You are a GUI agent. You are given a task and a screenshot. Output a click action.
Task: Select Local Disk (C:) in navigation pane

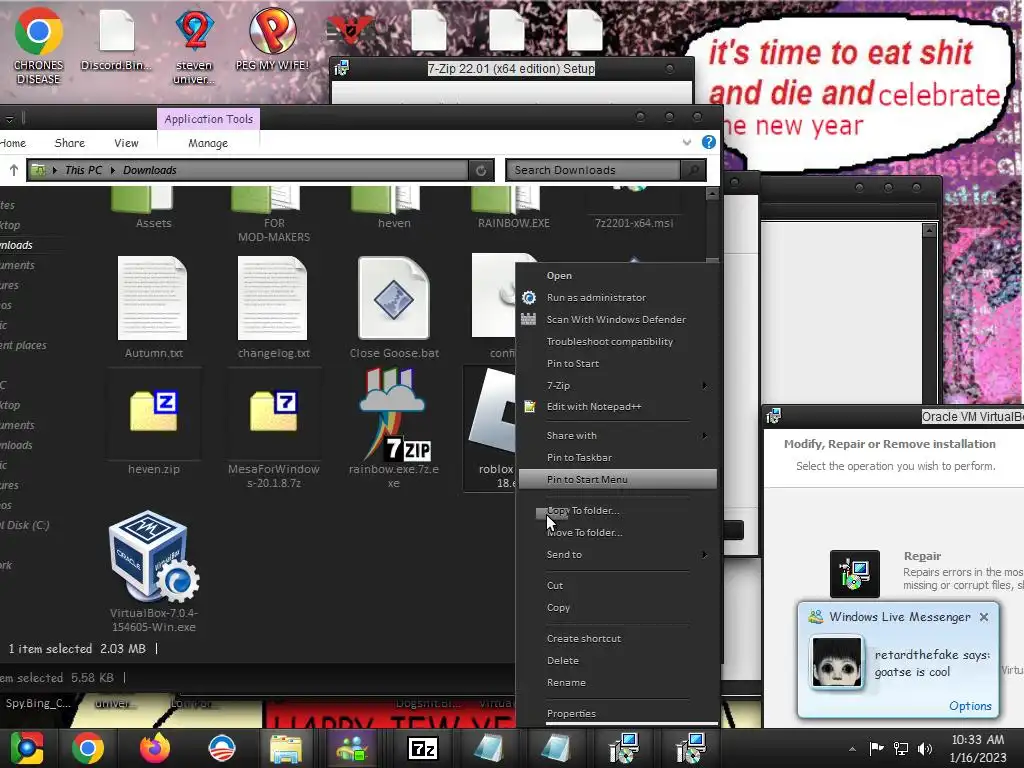[x=25, y=525]
